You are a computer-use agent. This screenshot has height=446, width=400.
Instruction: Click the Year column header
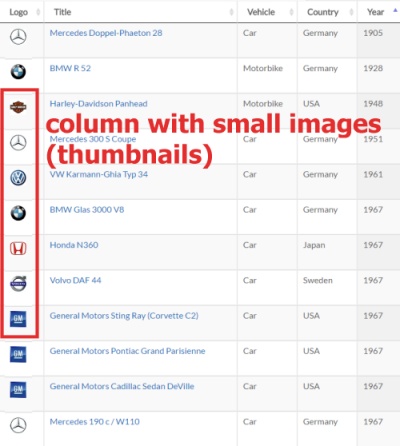[x=378, y=12]
